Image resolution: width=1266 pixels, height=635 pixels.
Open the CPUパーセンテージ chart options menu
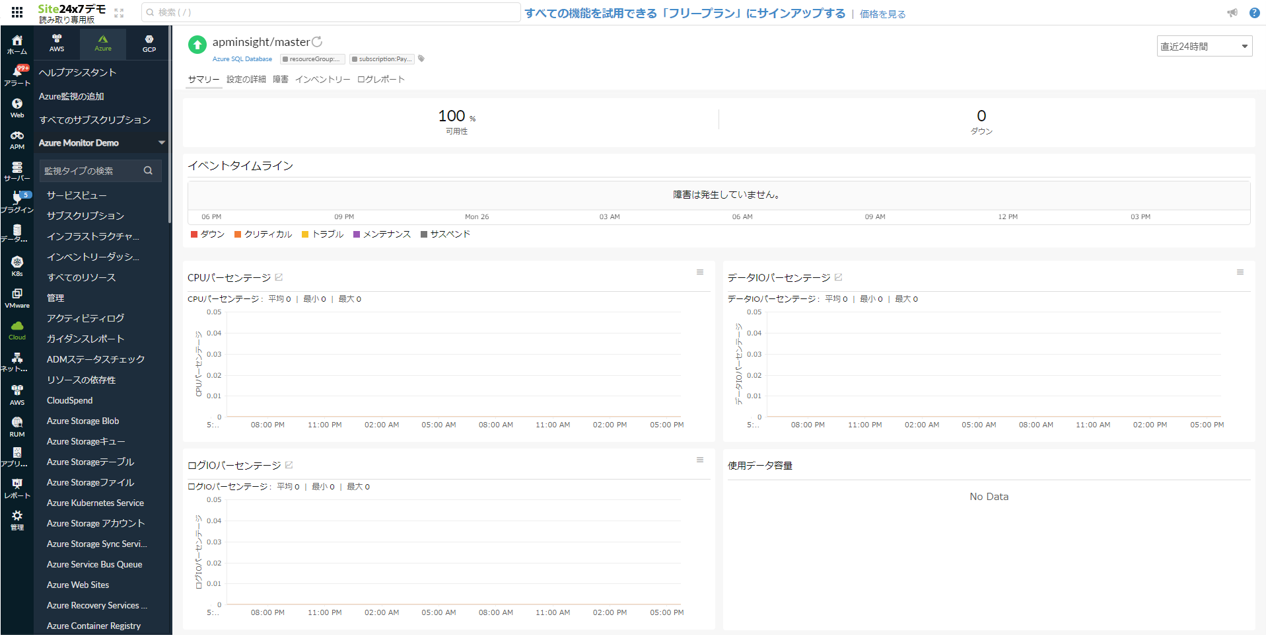click(x=698, y=271)
